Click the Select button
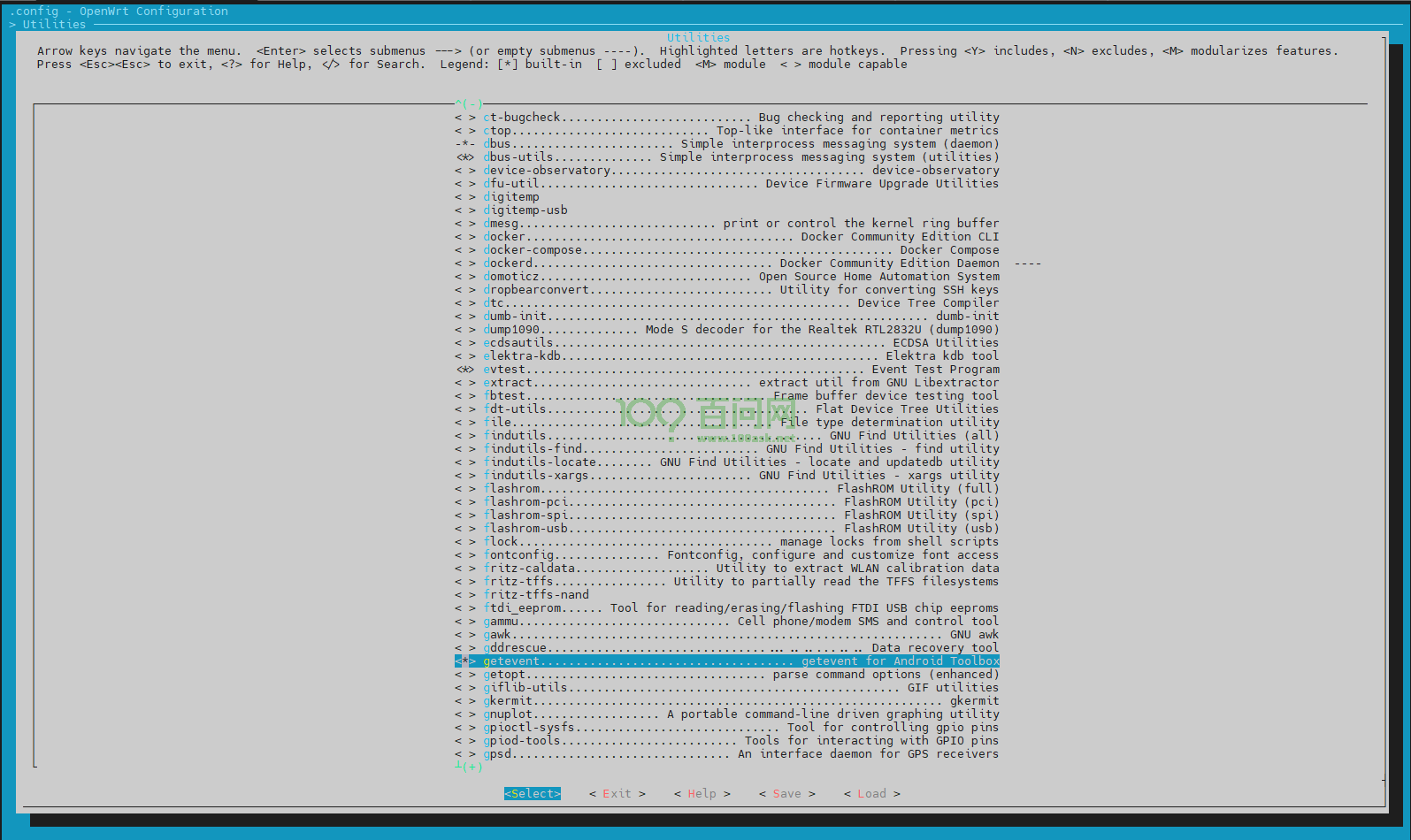The height and width of the screenshot is (840, 1411). click(x=533, y=794)
